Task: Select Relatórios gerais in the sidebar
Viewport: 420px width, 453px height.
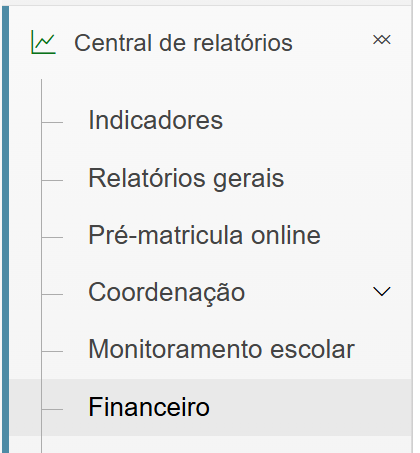Action: (x=186, y=179)
